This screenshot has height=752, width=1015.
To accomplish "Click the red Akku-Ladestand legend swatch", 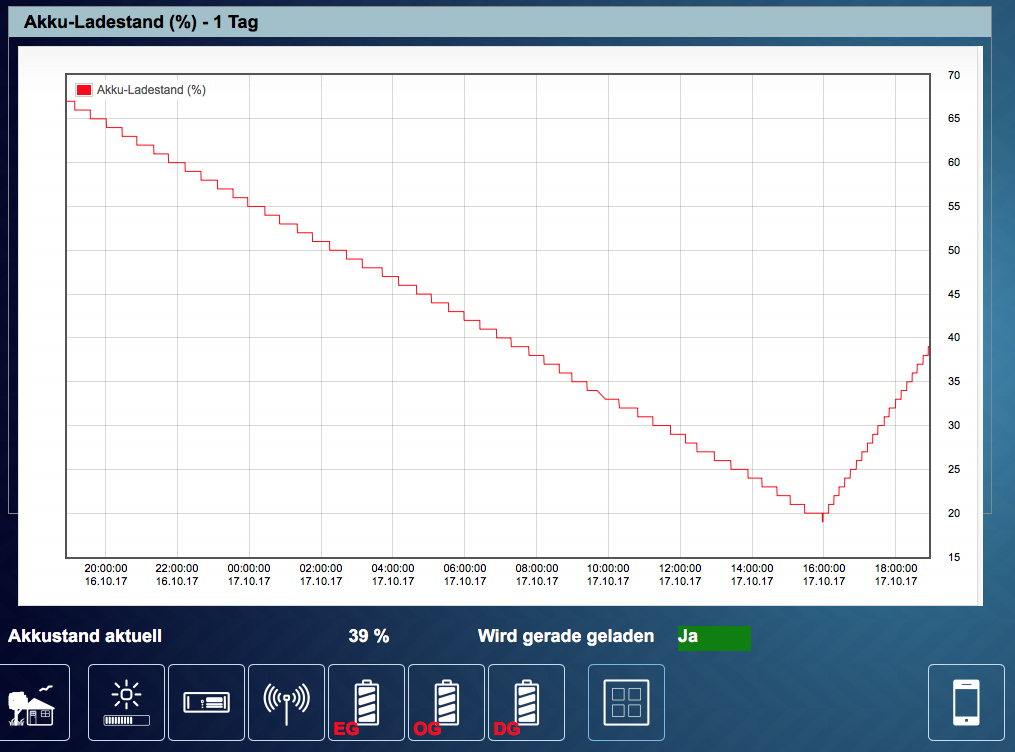I will 84,90.
